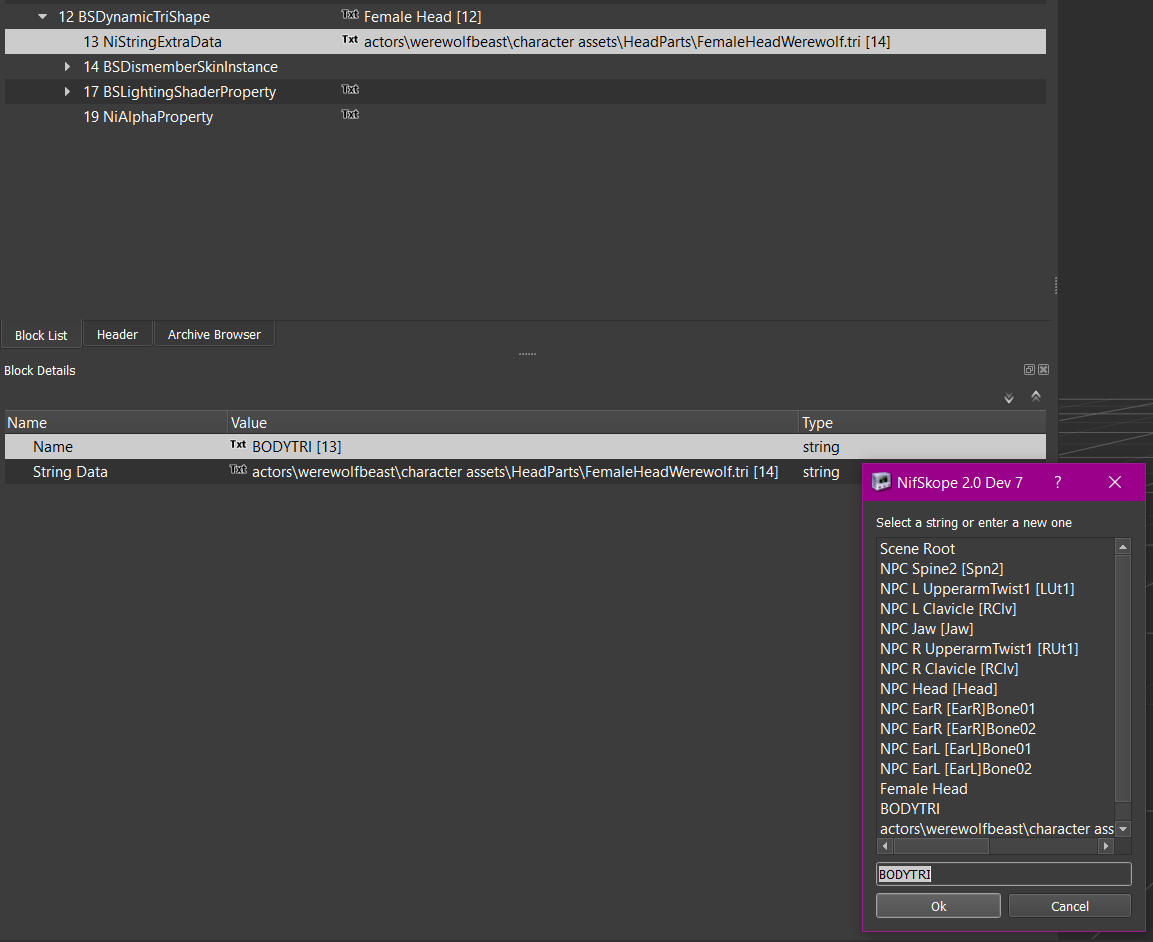Click the collapse-all double up chevron
The width and height of the screenshot is (1153, 942).
(1035, 396)
